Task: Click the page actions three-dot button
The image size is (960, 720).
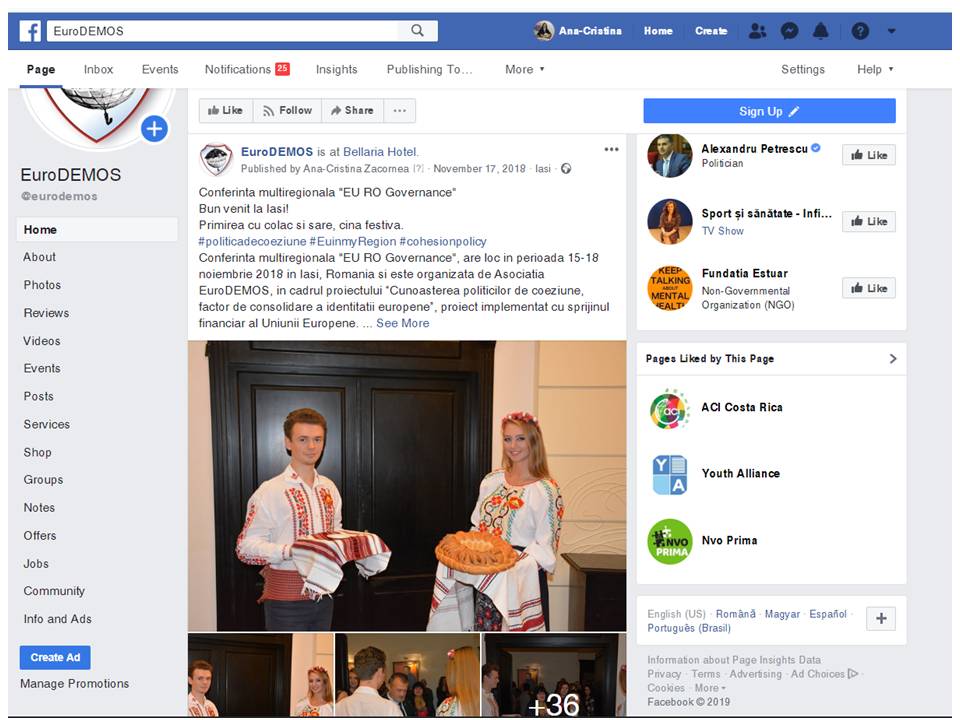Action: [x=400, y=111]
